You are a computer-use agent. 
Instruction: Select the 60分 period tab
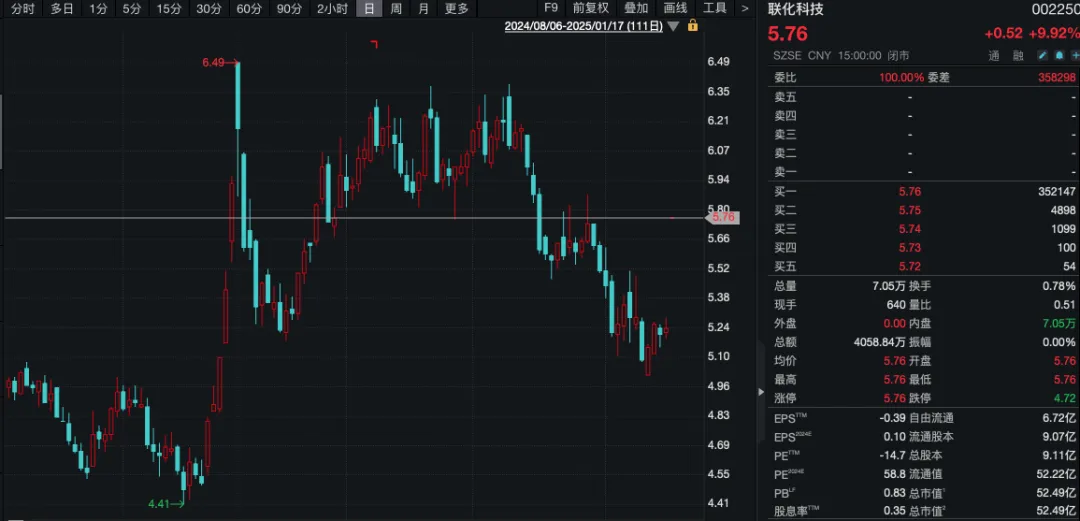[x=249, y=8]
